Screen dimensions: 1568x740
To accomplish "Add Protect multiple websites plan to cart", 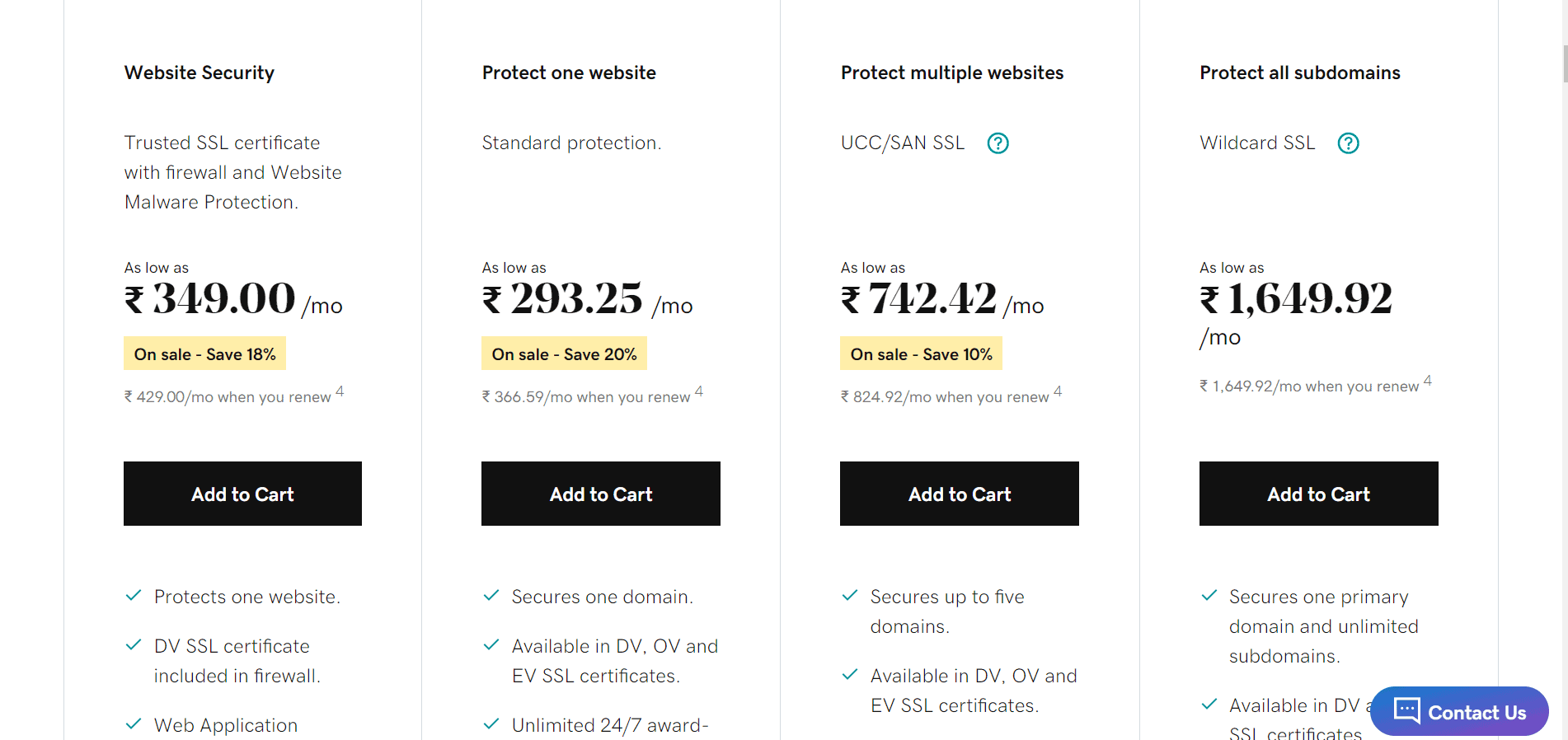I will 959,494.
